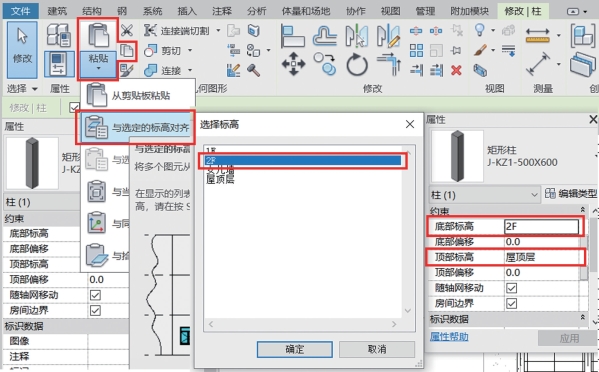Select Mirror - Pick Axis tool

click(x=356, y=36)
